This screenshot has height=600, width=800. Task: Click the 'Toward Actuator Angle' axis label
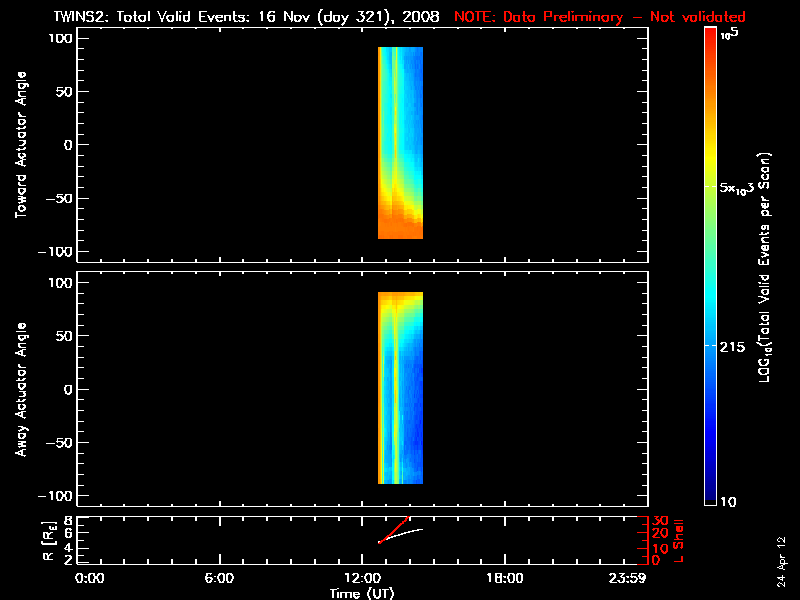tap(21, 145)
